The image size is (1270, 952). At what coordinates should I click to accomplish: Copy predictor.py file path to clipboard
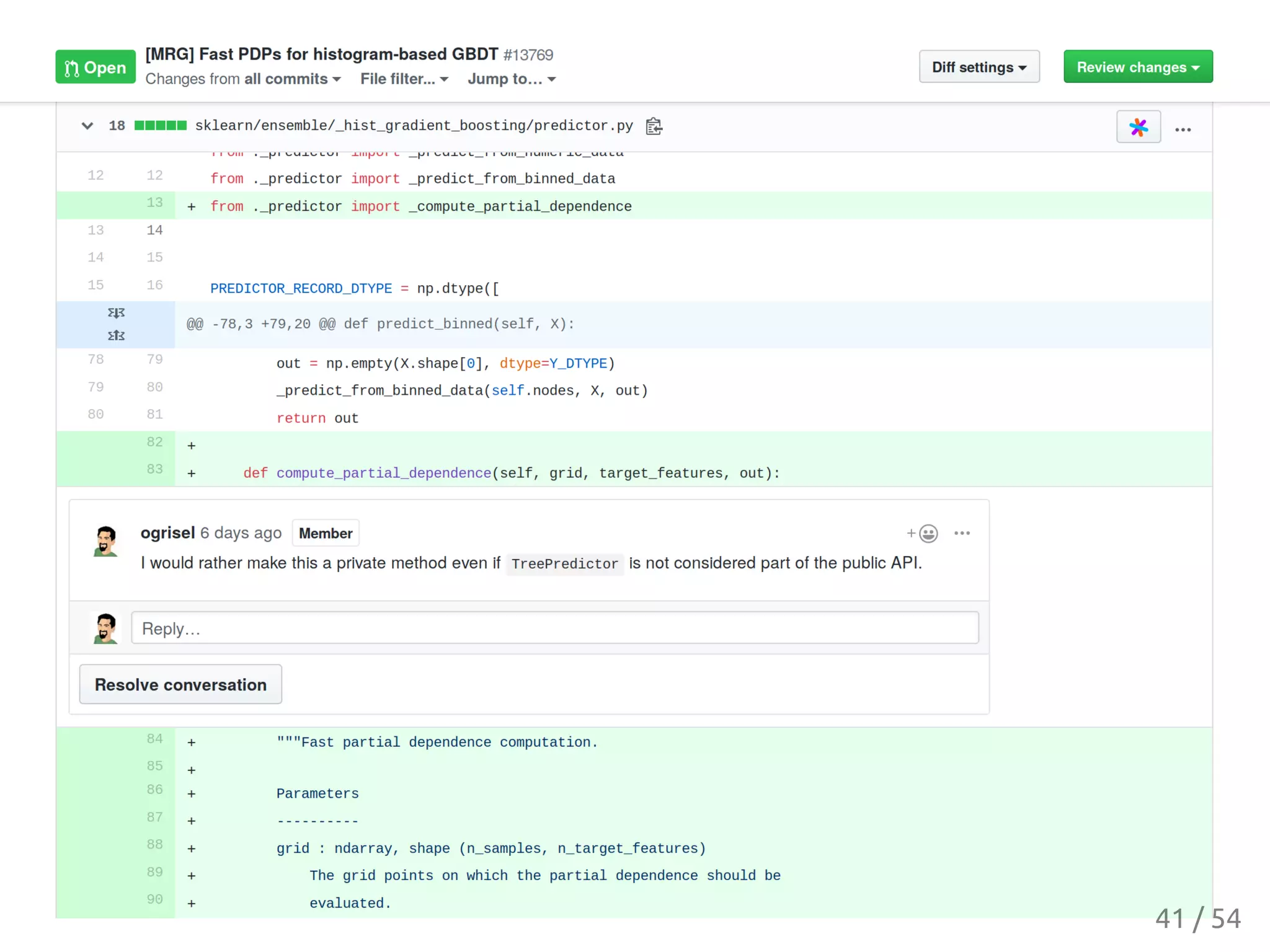654,126
